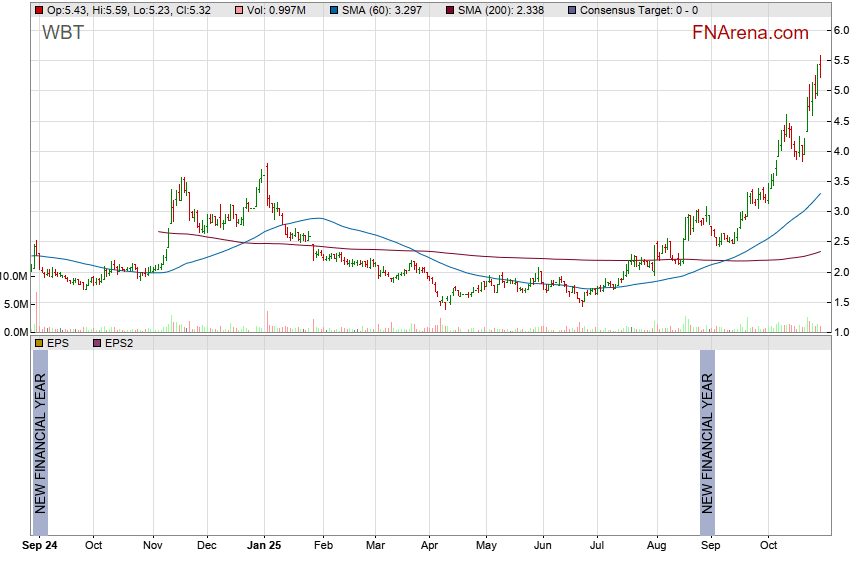859x566 pixels.
Task: Click the purple EPS2 legend square
Action: (97, 343)
